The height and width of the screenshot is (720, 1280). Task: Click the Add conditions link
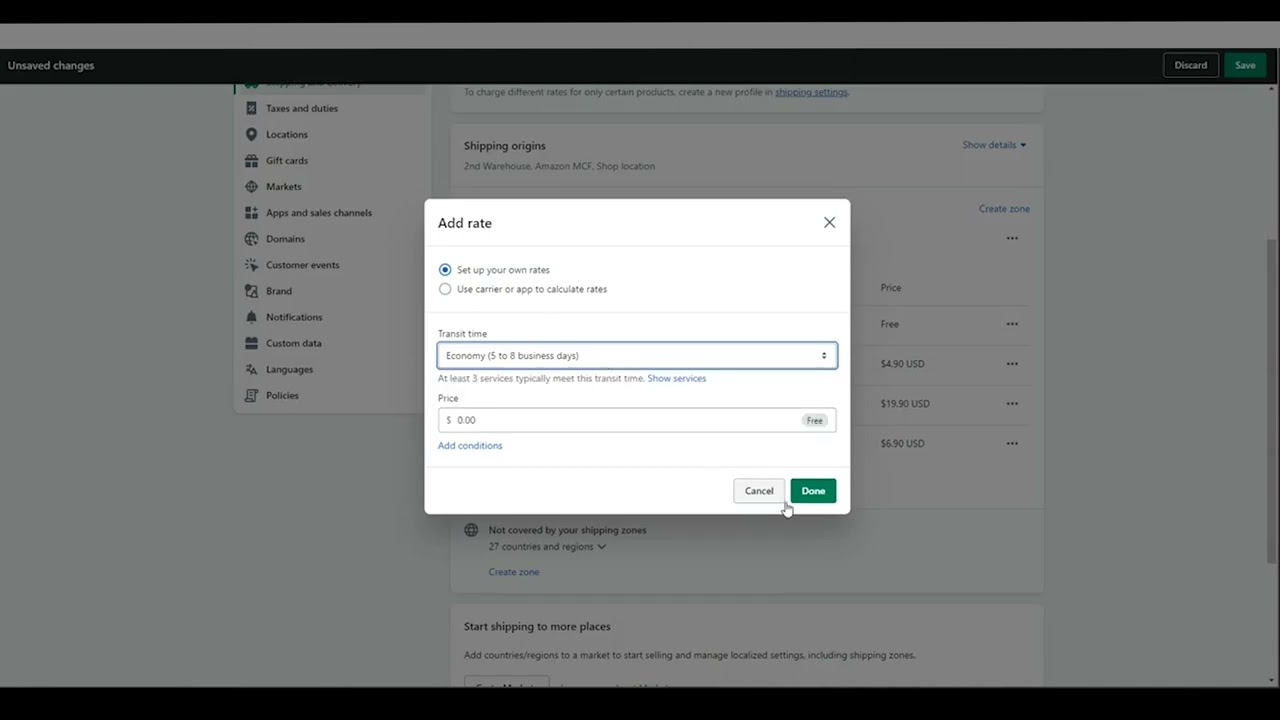point(470,446)
